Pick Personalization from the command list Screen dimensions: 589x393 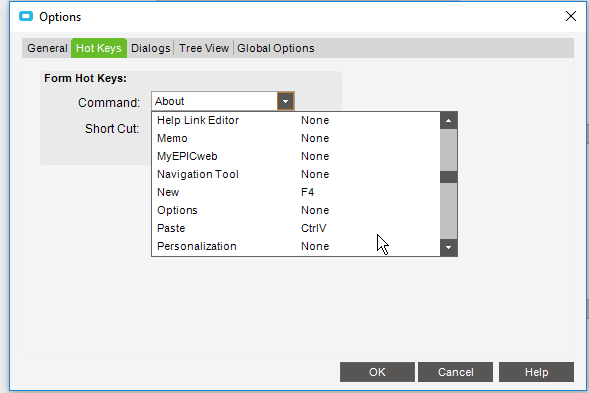coord(296,246)
